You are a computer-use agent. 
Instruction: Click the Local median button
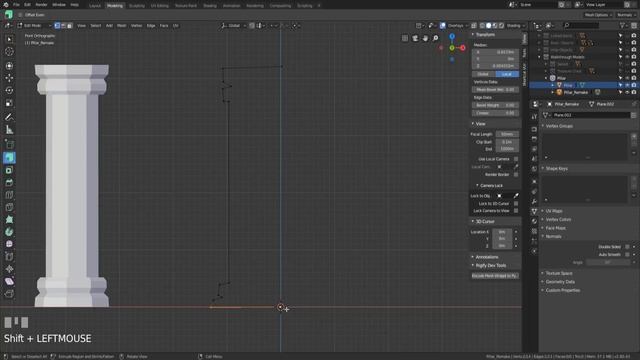[507, 74]
